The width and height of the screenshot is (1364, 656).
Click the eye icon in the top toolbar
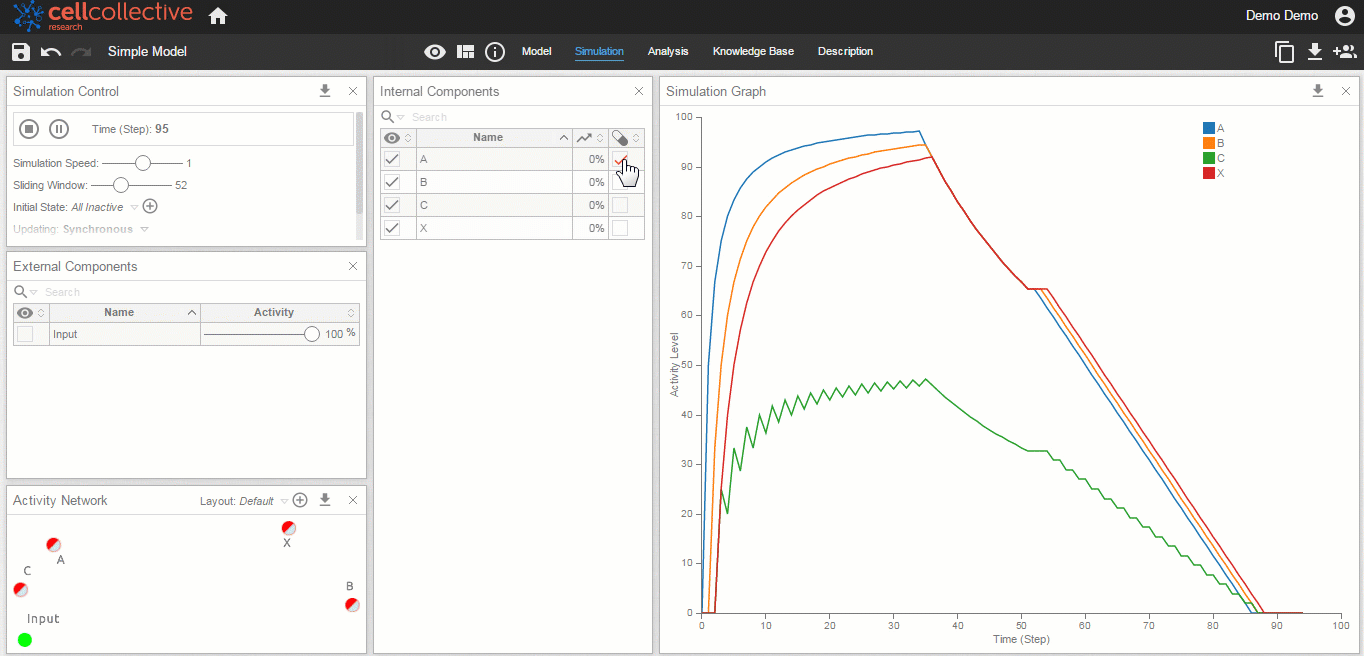click(x=435, y=52)
